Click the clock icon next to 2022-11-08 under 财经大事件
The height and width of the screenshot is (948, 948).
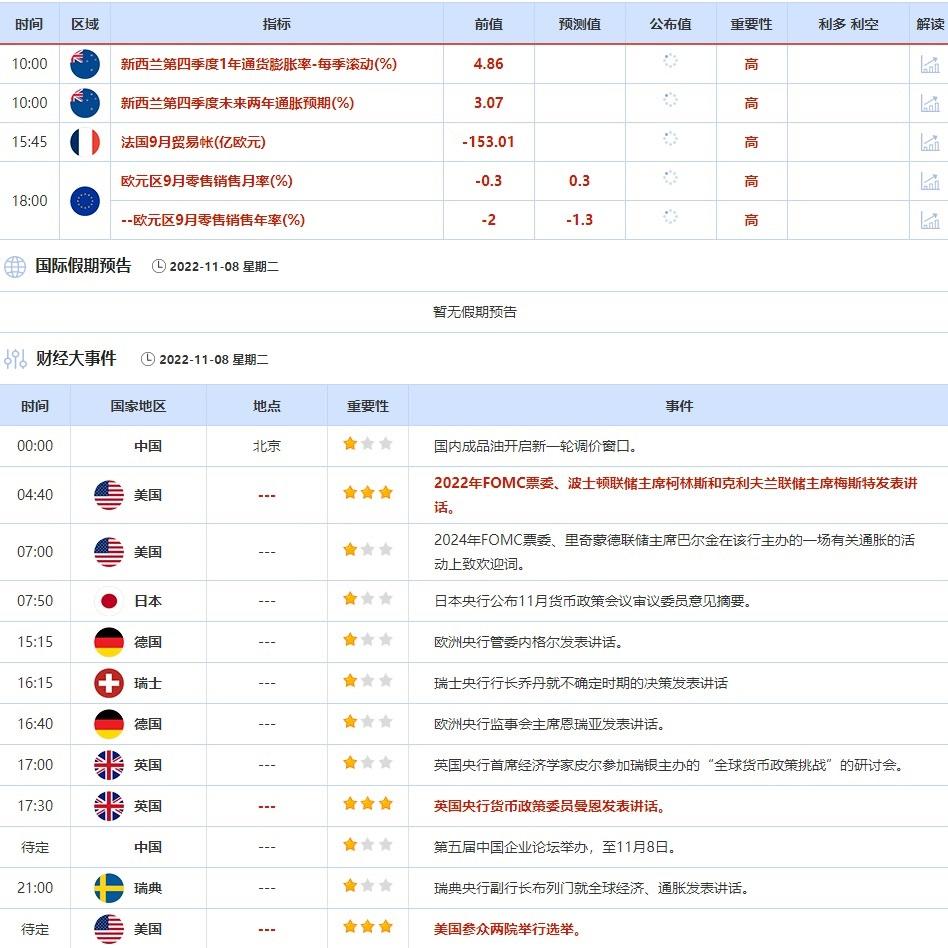[147, 359]
